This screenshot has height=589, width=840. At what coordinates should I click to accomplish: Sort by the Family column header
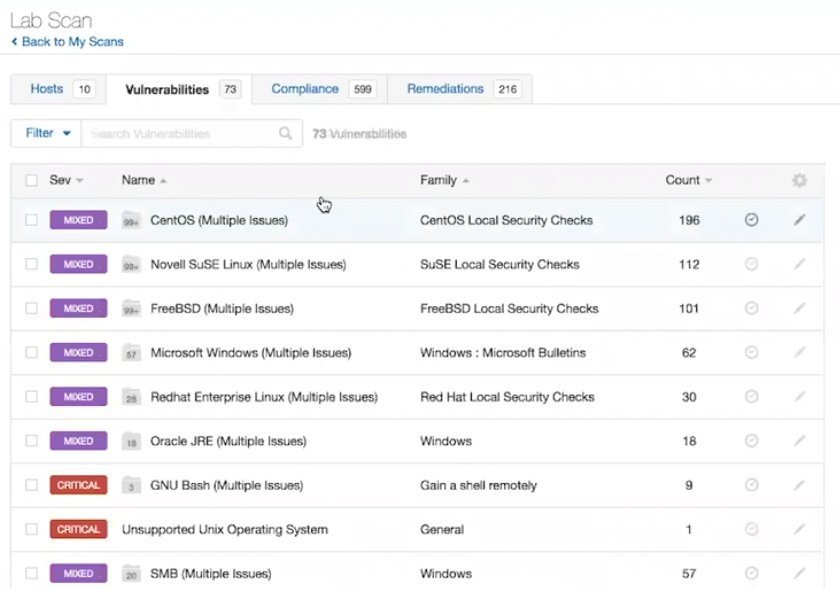[444, 180]
